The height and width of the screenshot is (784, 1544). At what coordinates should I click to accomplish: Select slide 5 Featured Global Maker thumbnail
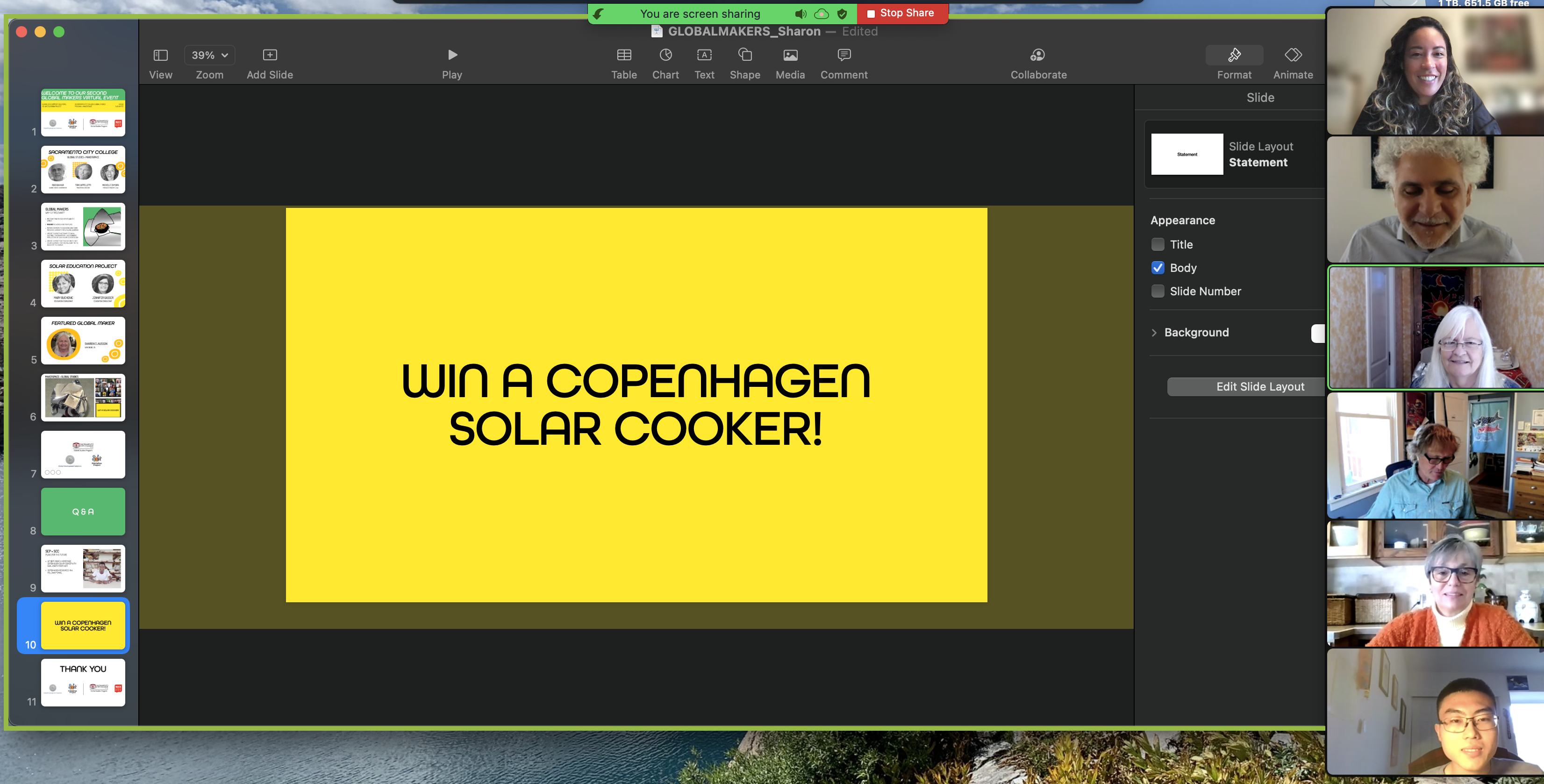pos(83,341)
